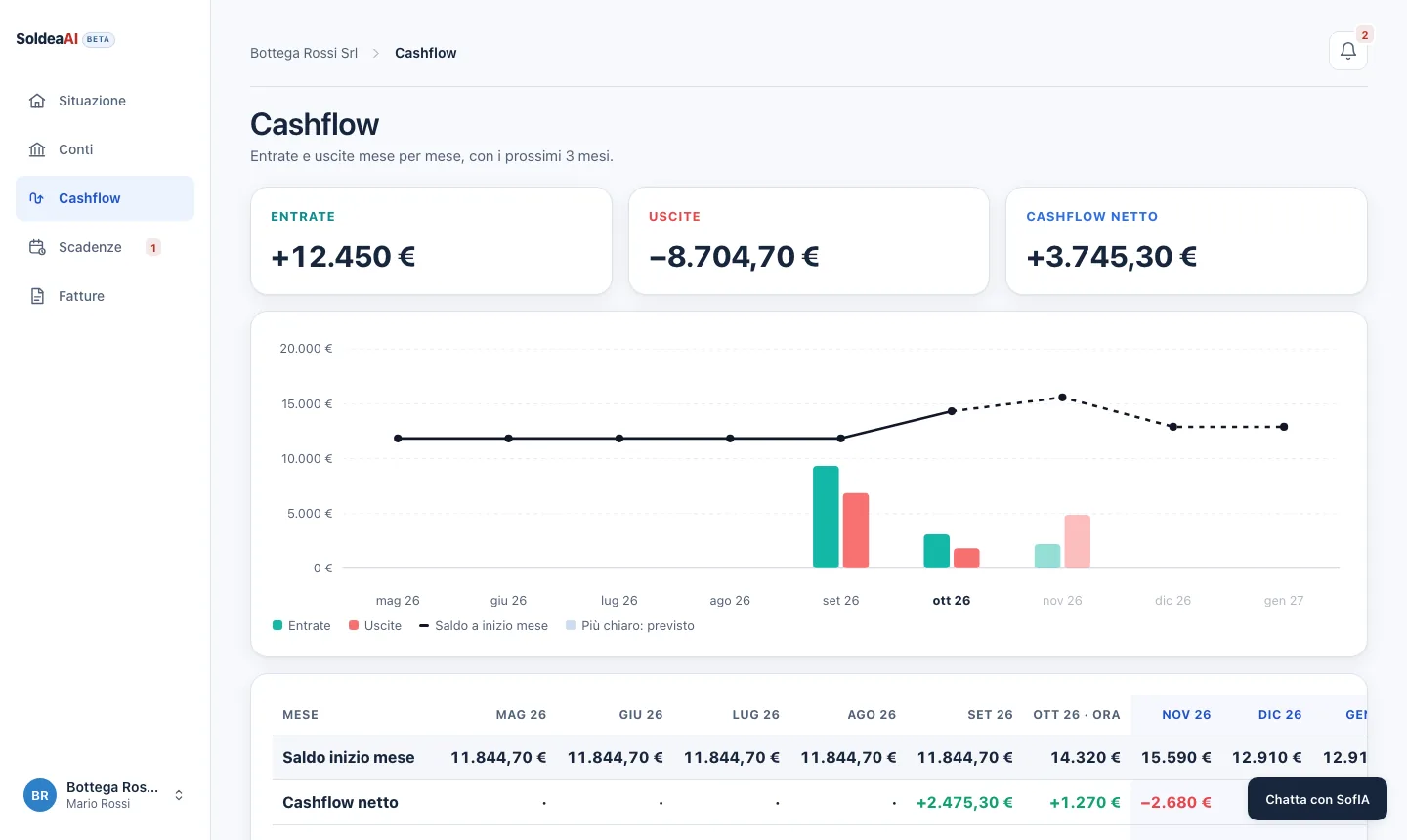Click the ott 26 axis label

point(952,600)
